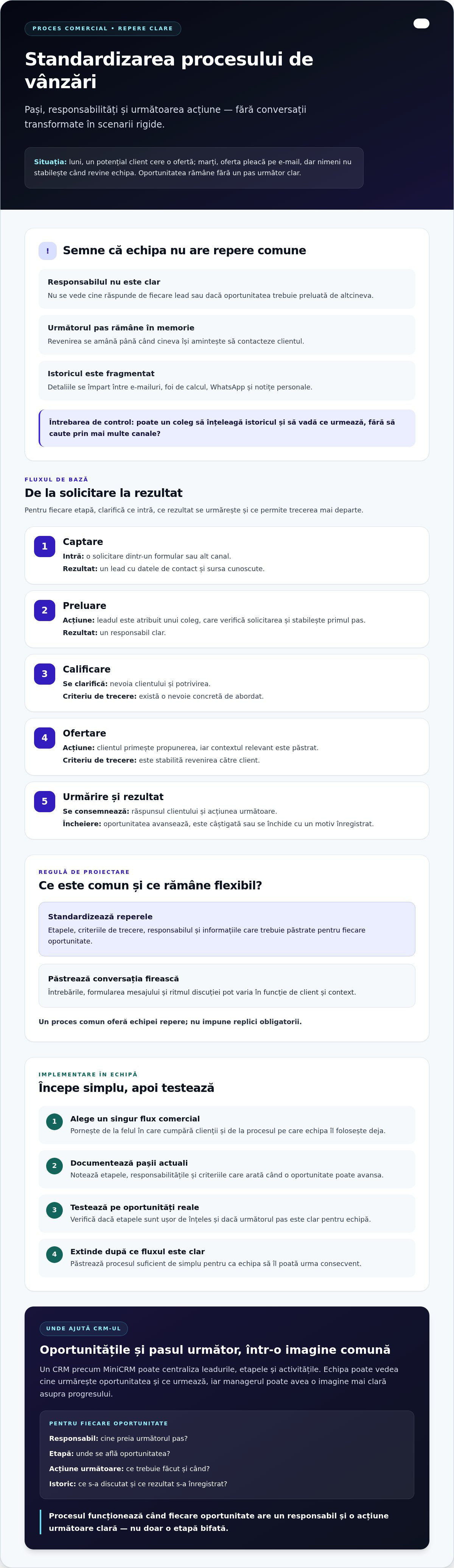Open the Responsabilul nu este clar card

227,288
